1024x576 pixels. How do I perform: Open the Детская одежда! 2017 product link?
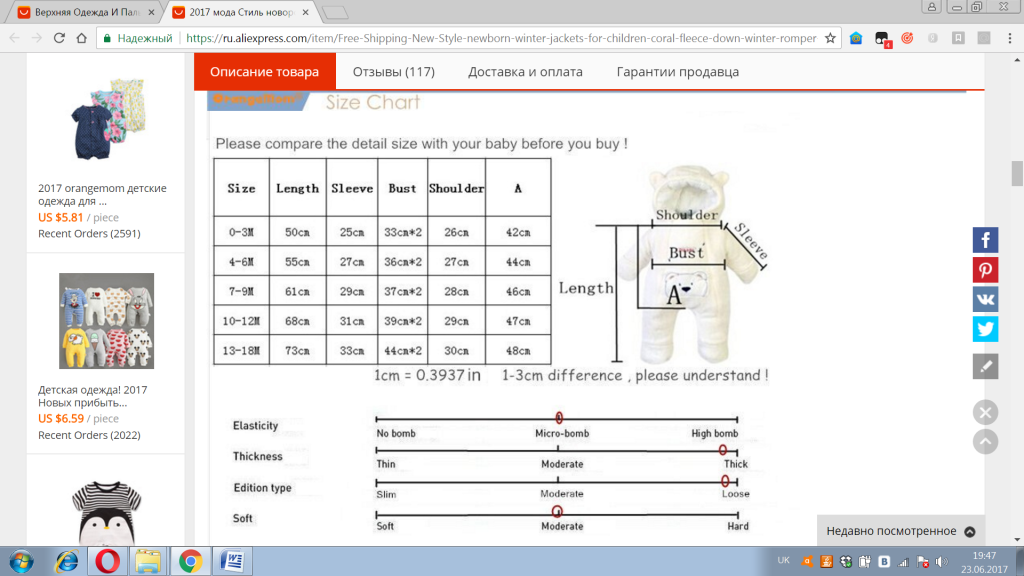pyautogui.click(x=92, y=396)
